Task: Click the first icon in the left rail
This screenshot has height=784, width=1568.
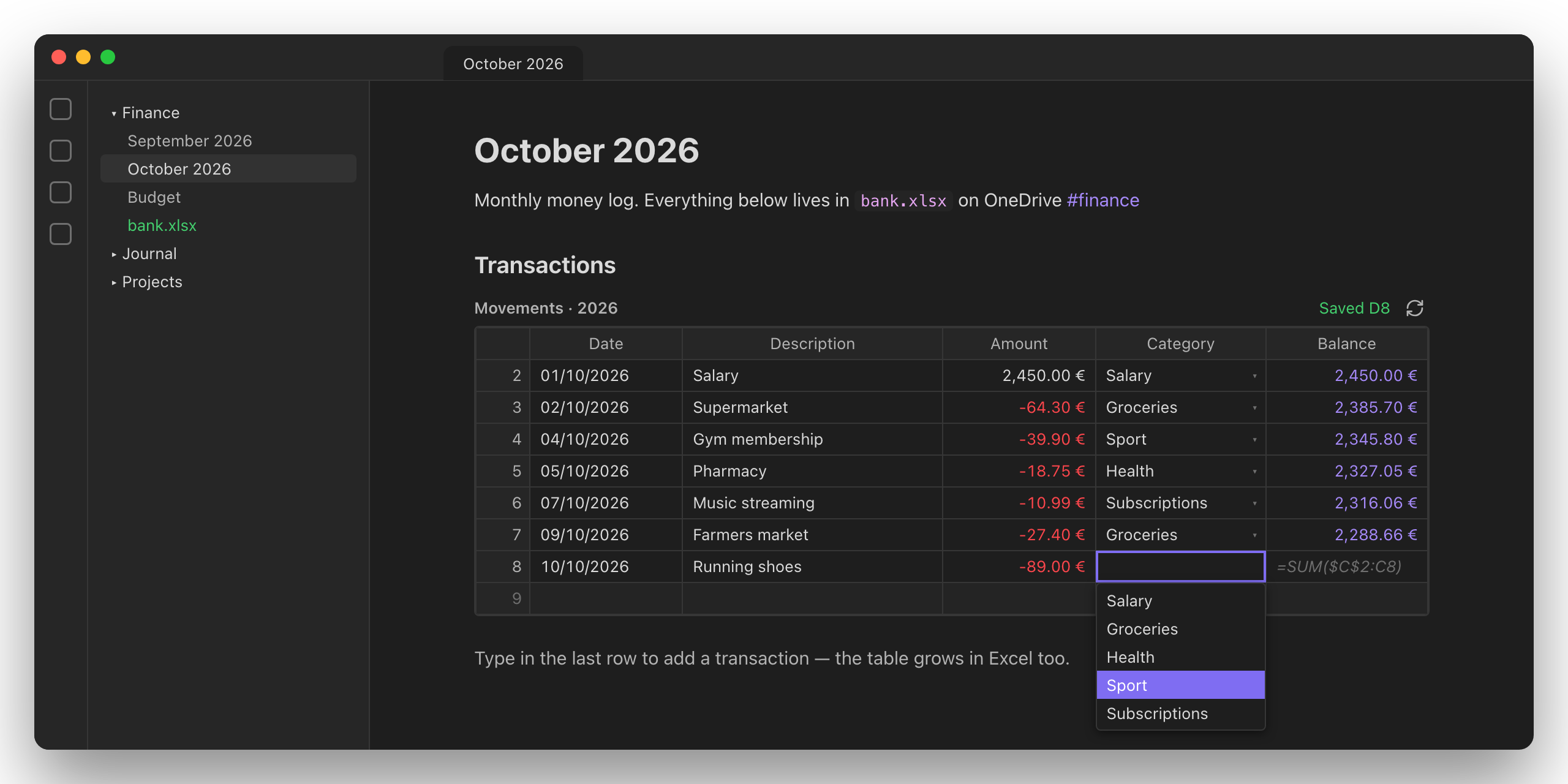Action: click(61, 110)
